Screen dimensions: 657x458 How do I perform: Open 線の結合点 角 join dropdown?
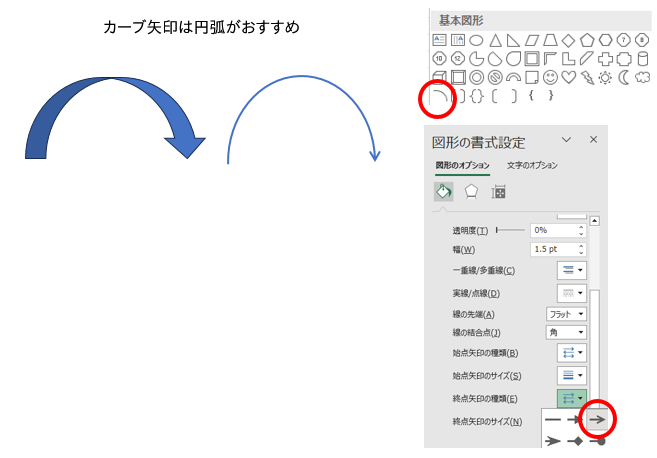point(566,333)
